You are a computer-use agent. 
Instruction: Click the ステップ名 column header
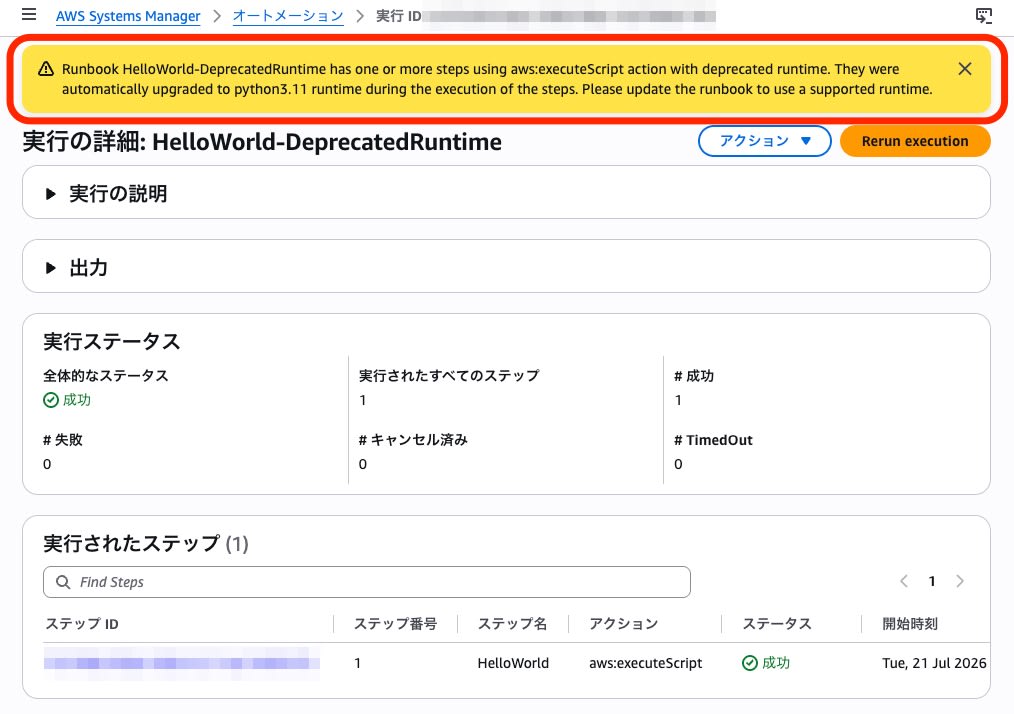pos(512,623)
